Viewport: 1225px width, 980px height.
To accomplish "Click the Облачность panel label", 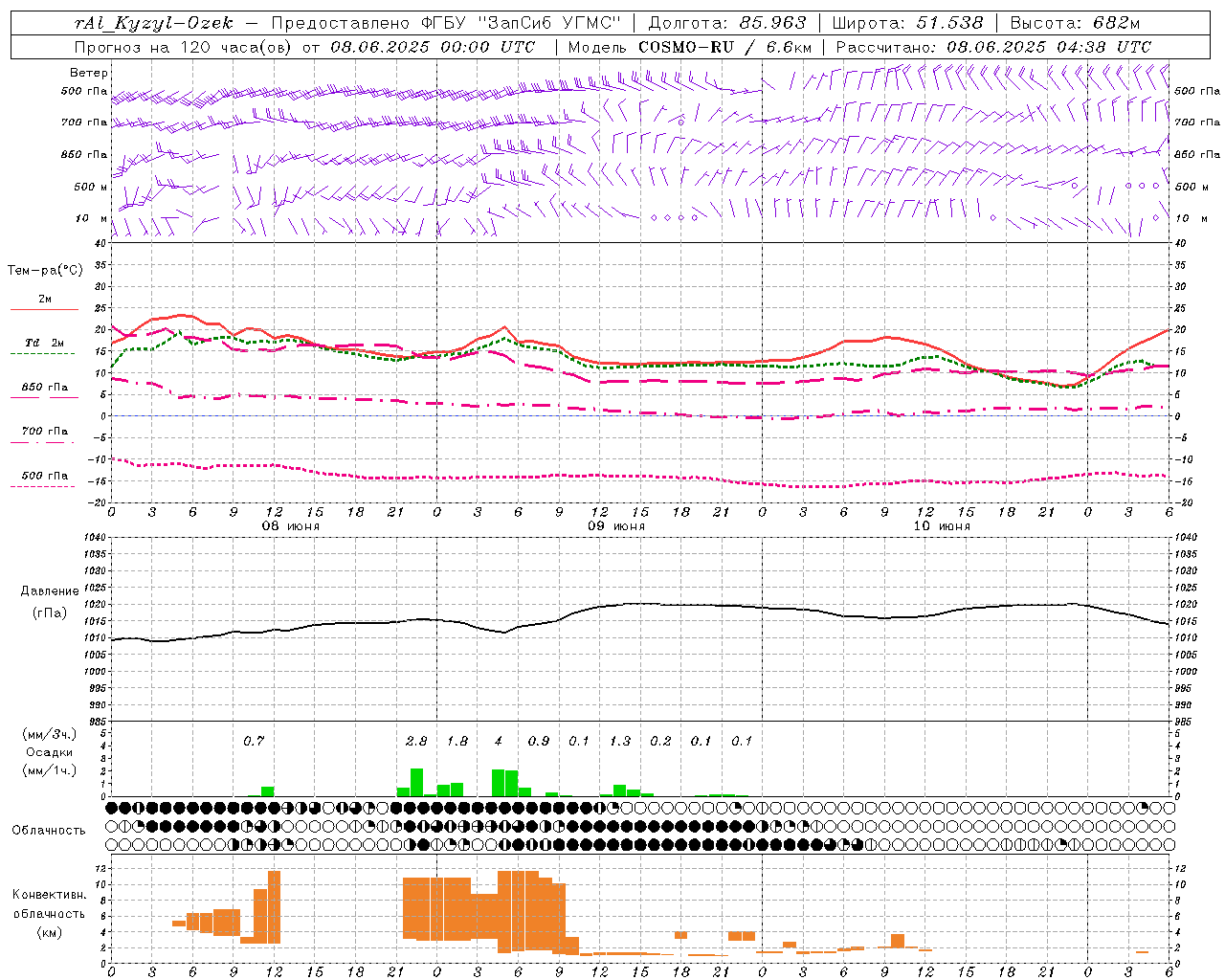I will [49, 831].
